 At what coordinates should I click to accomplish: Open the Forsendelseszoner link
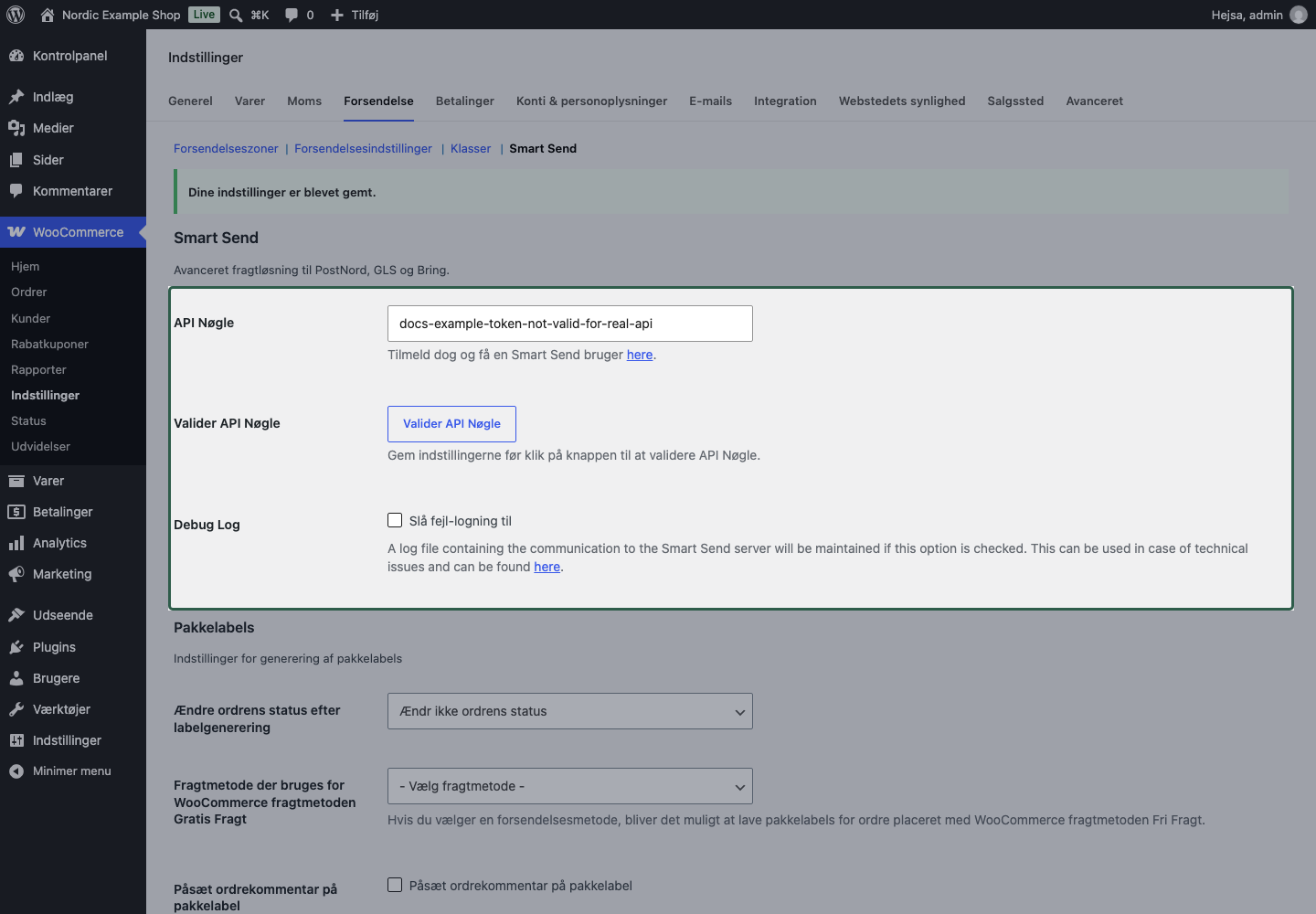[x=226, y=148]
